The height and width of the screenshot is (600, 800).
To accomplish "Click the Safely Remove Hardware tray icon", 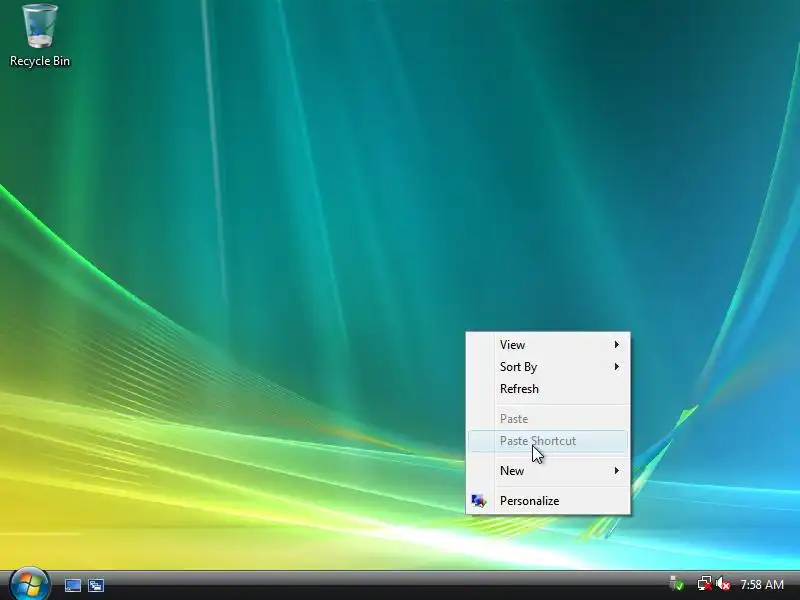I will [x=677, y=584].
